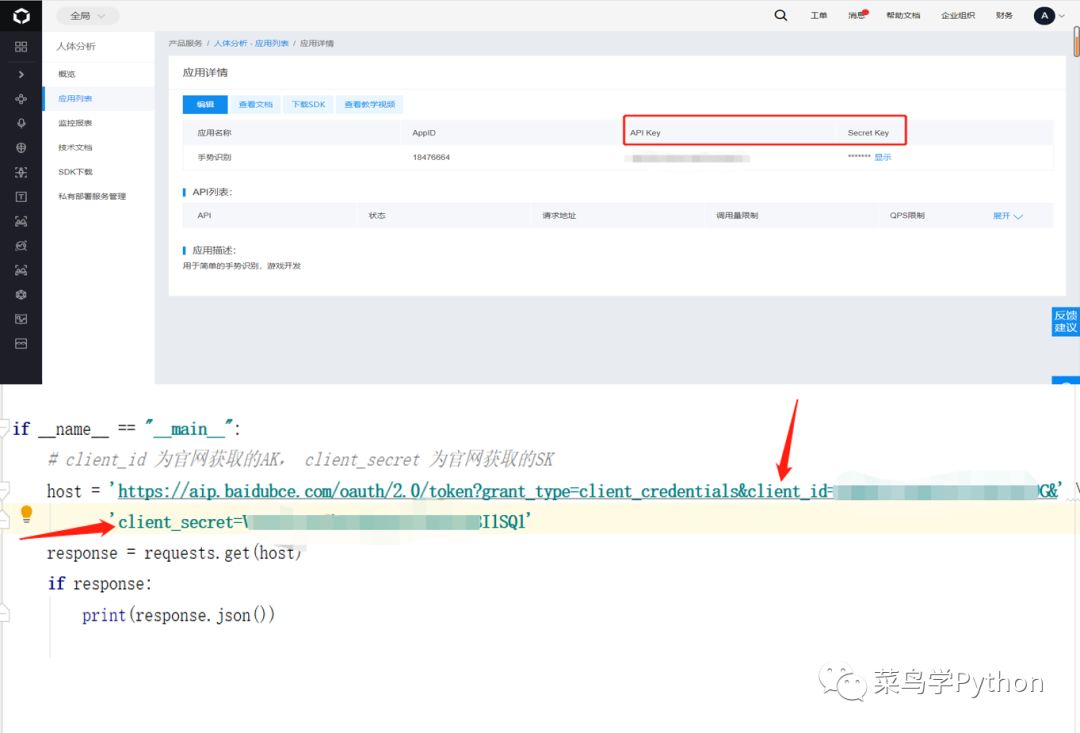The height and width of the screenshot is (733, 1080).
Task: Click the search magnifier icon
Action: click(x=780, y=15)
